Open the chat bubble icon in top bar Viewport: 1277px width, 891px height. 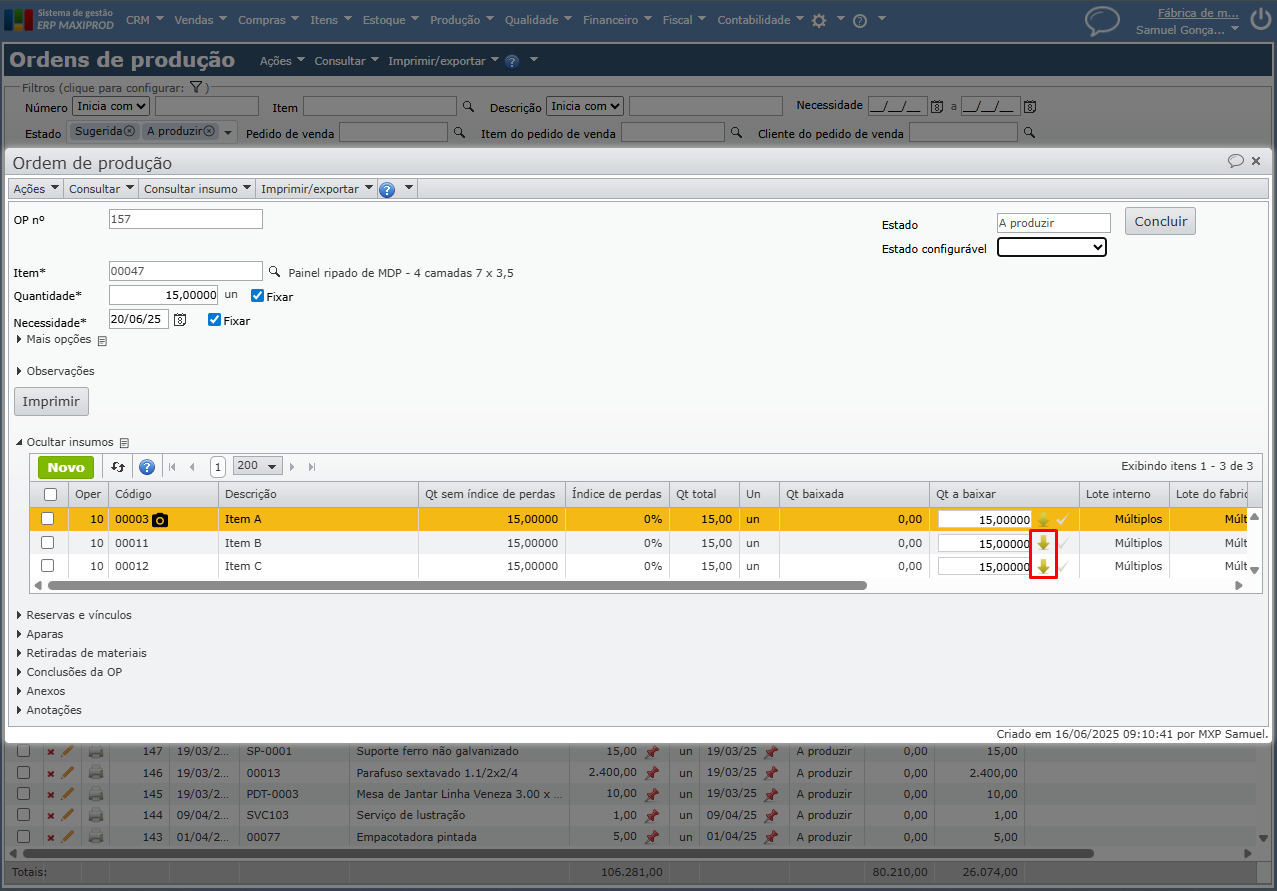pyautogui.click(x=1102, y=20)
